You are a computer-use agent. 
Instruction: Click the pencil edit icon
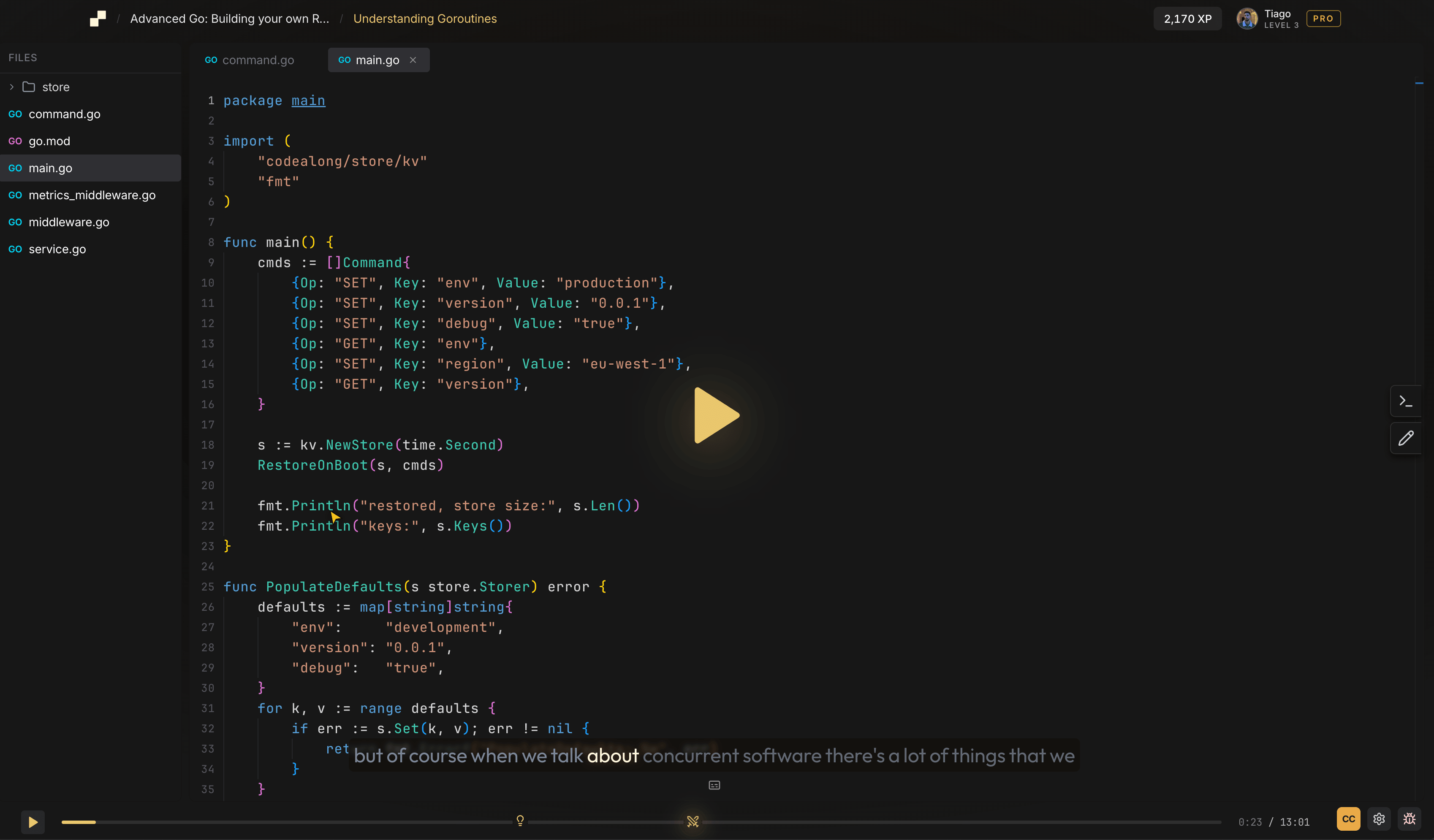pyautogui.click(x=1406, y=438)
